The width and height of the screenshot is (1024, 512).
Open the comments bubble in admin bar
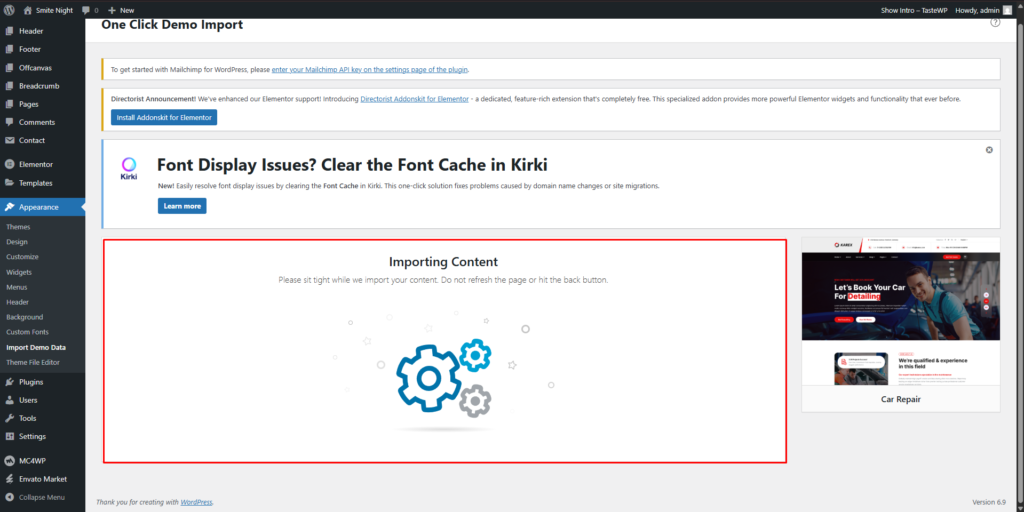pyautogui.click(x=87, y=10)
